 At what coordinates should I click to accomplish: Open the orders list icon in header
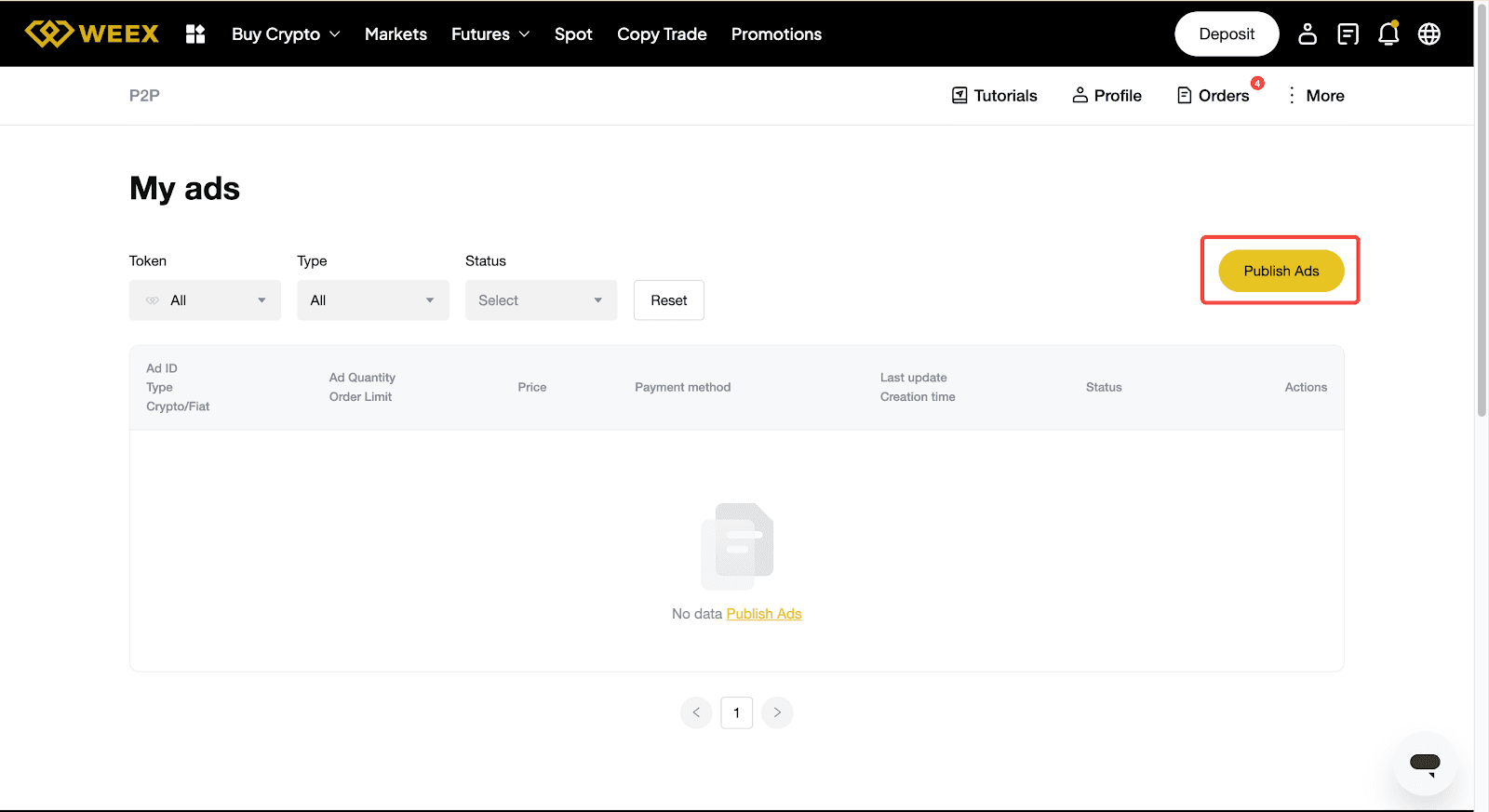(1348, 34)
